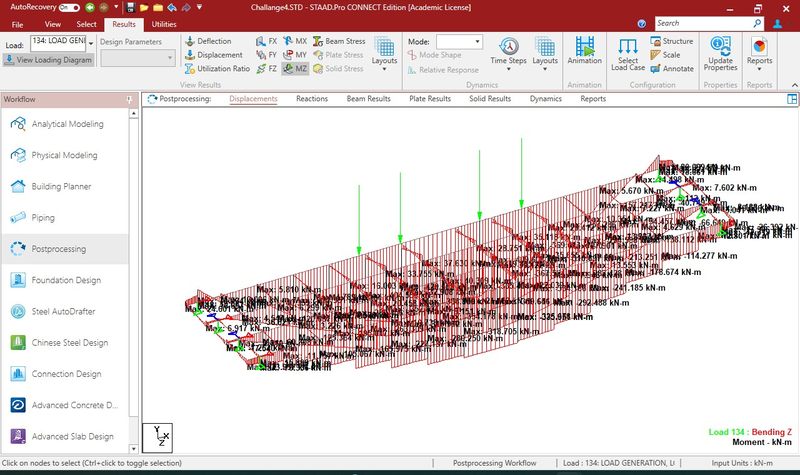Expand the Load case dropdown
Viewport: 800px width, 475px height.
point(89,42)
